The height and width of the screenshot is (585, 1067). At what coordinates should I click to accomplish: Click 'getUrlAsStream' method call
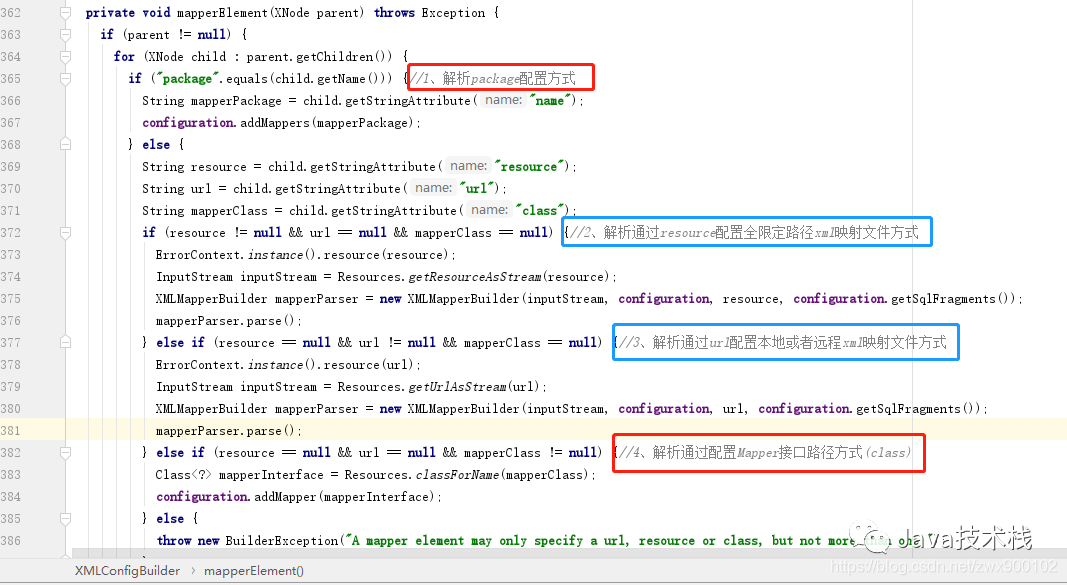(x=457, y=386)
